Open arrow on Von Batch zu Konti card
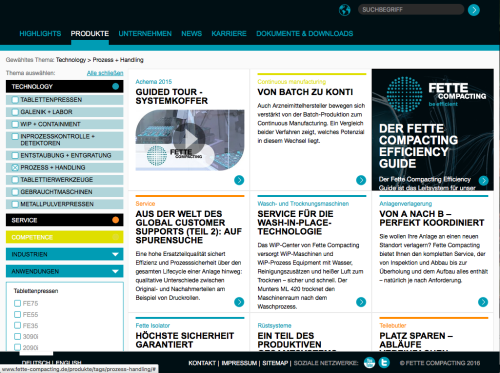This screenshot has height=373, width=500. (x=361, y=180)
